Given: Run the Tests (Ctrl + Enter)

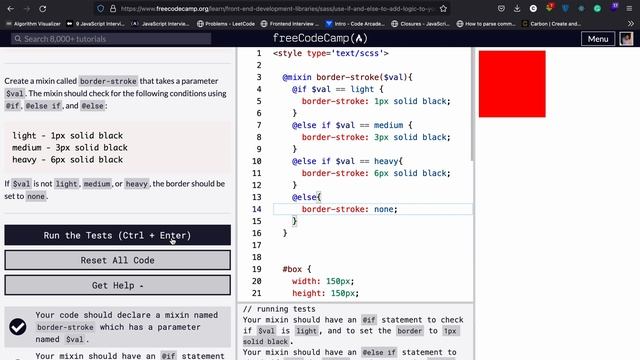Looking at the screenshot, I should [118, 235].
